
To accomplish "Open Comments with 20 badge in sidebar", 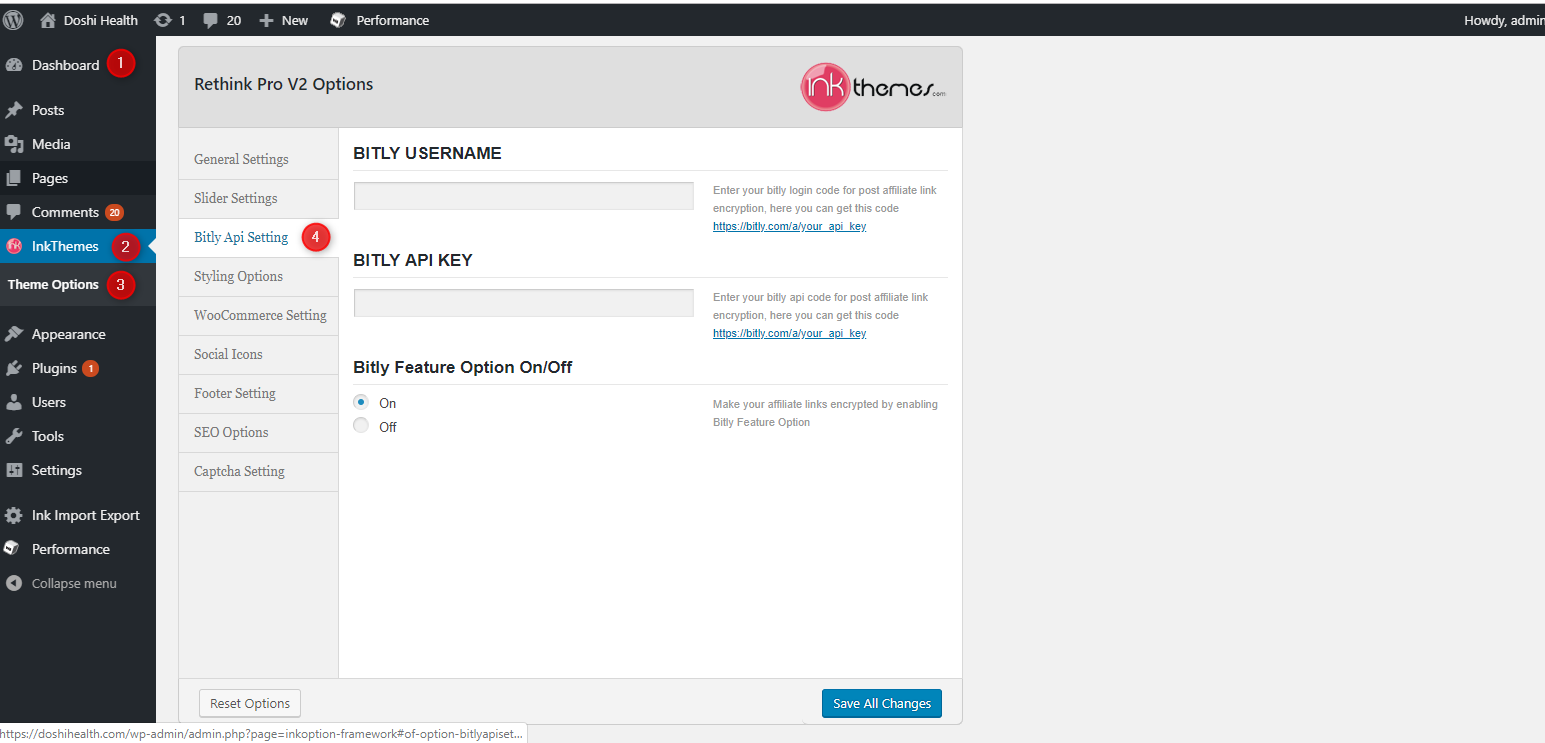I will pos(78,212).
